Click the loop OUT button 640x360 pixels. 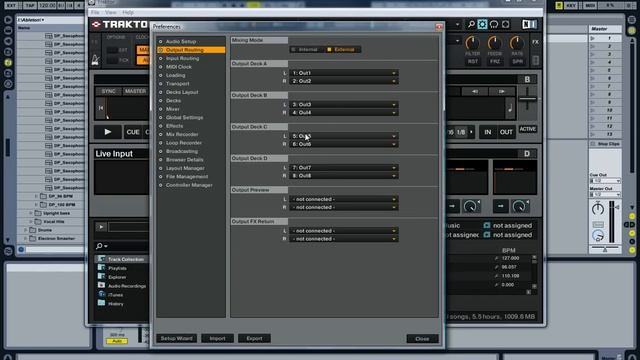coord(506,132)
